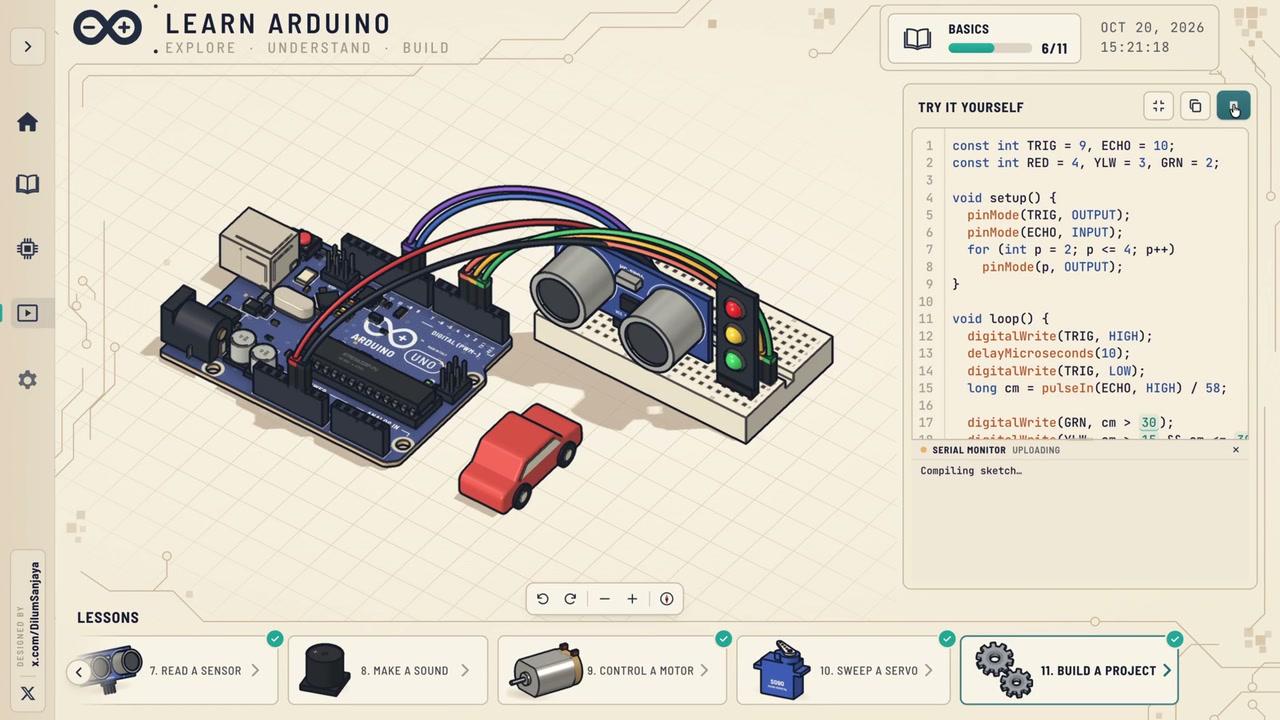Viewport: 1280px width, 720px height.
Task: Click the UPLOADING status label
Action: coord(1036,450)
